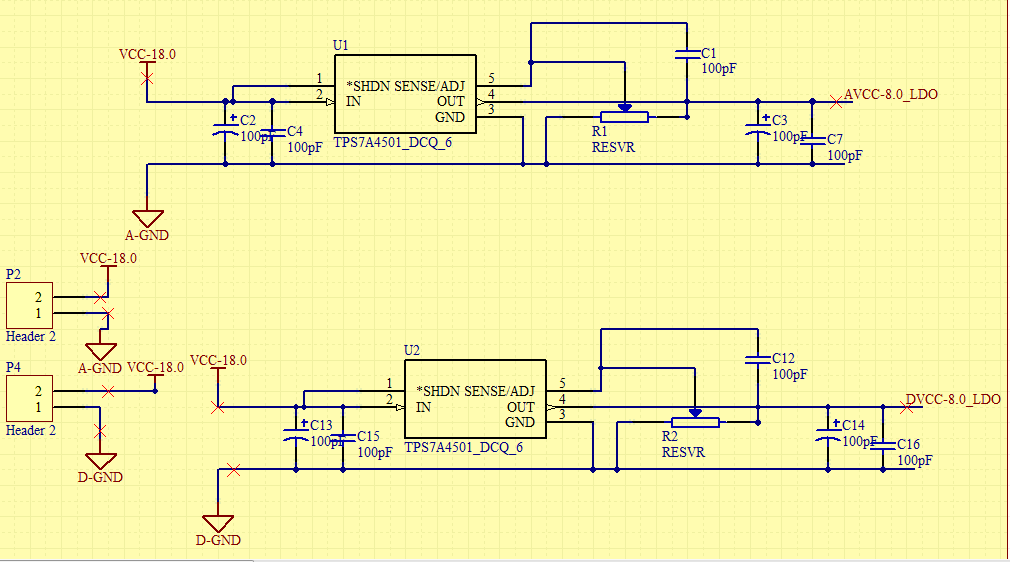
Task: Click A-GND ground symbol of U1 circuit
Action: pyautogui.click(x=148, y=218)
